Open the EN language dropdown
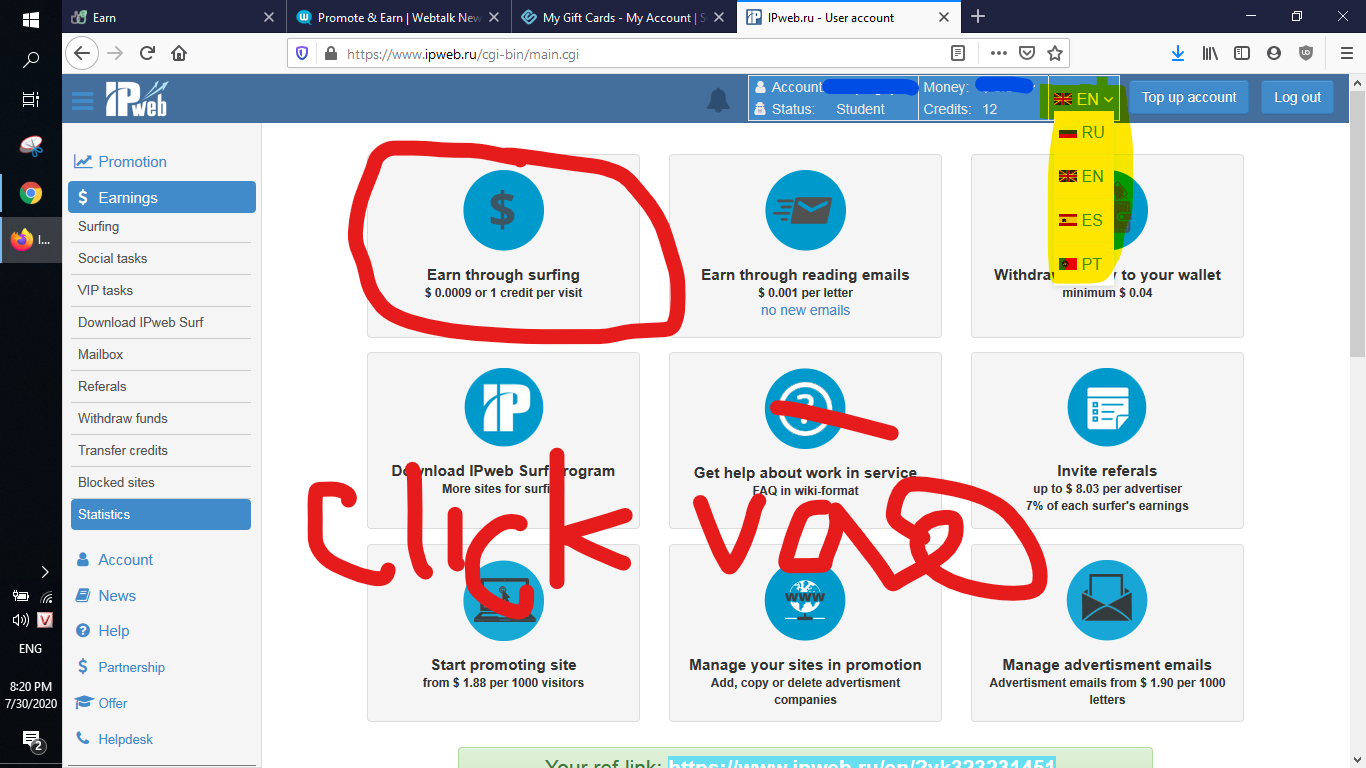 [1083, 97]
